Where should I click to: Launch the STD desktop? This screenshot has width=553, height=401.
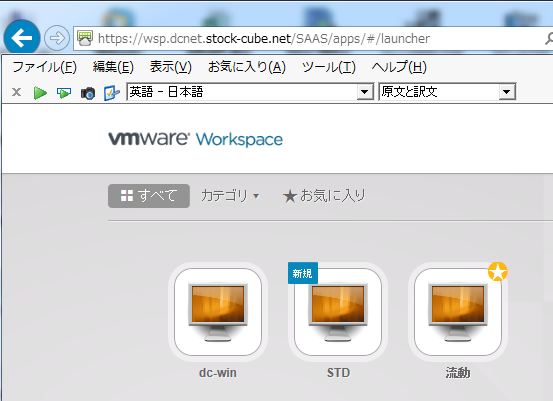pyautogui.click(x=338, y=312)
